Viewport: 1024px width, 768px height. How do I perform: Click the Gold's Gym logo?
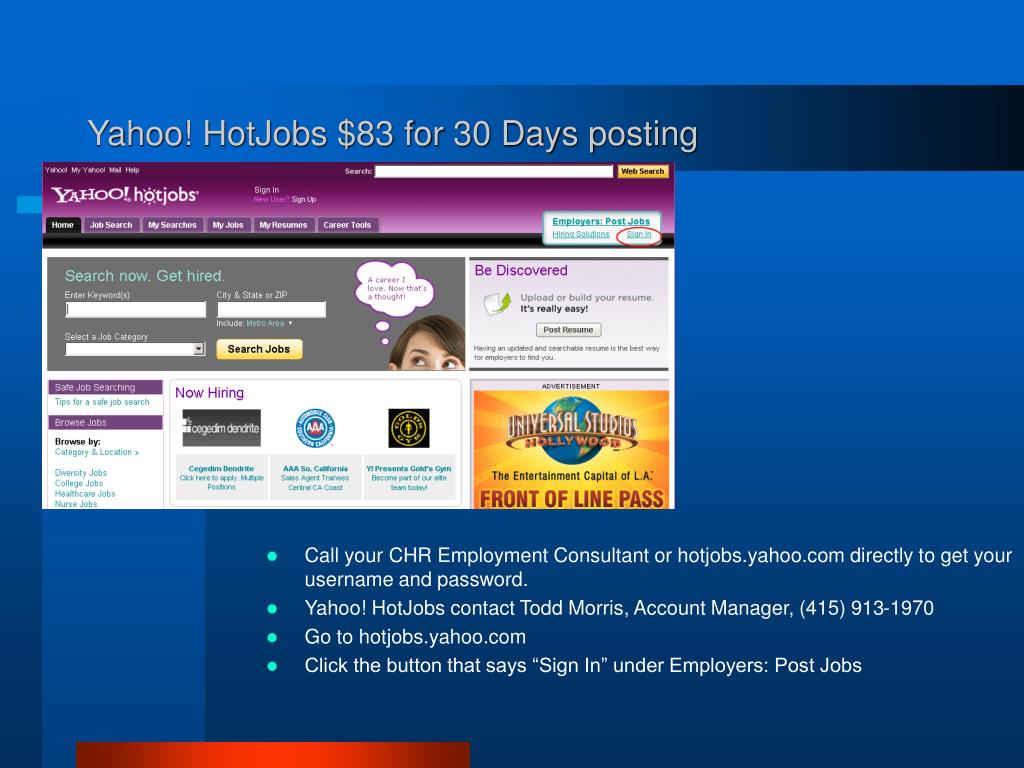tap(409, 428)
